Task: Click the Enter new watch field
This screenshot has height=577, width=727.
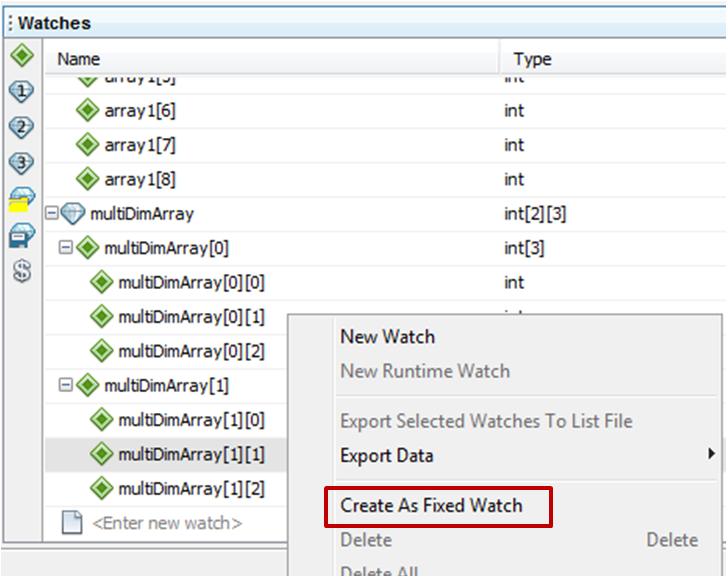Action: click(167, 523)
